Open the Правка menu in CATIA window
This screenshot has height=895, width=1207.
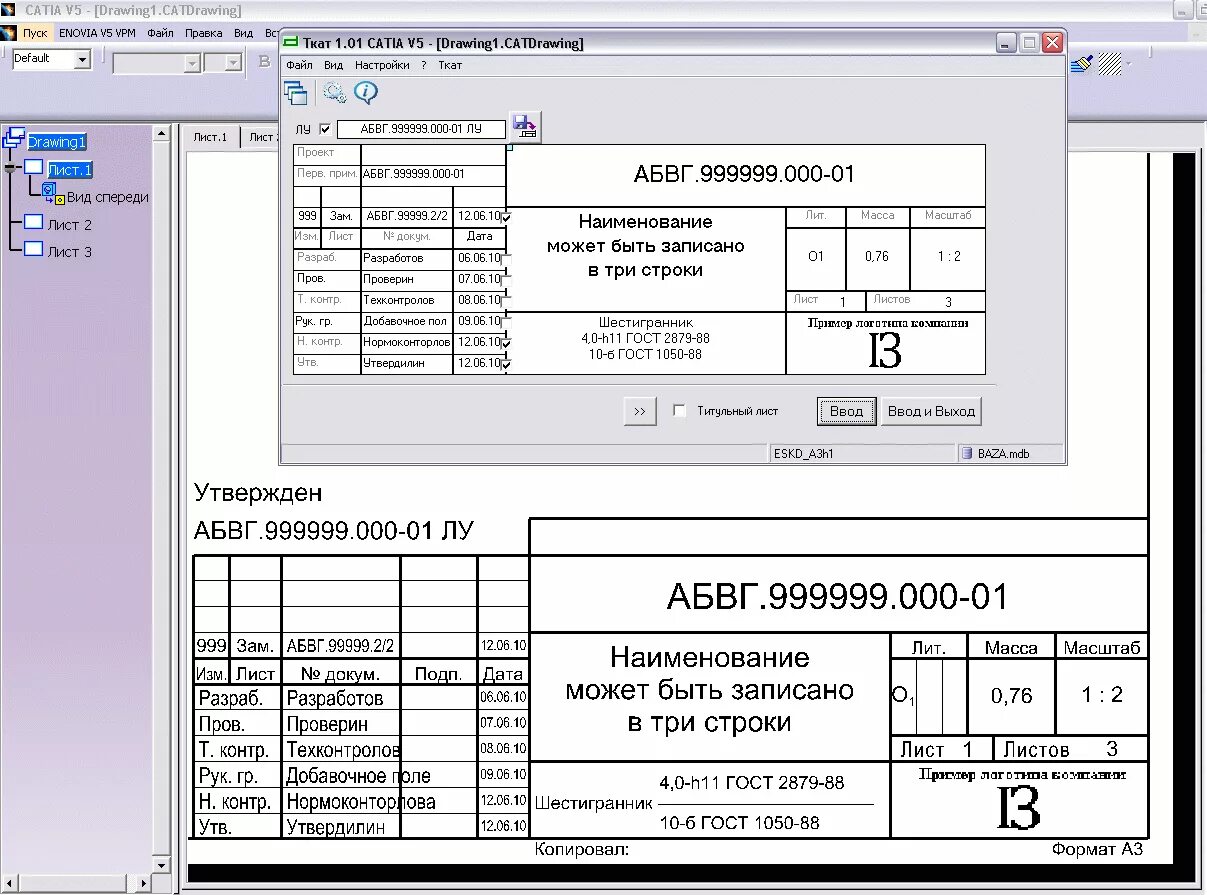203,32
